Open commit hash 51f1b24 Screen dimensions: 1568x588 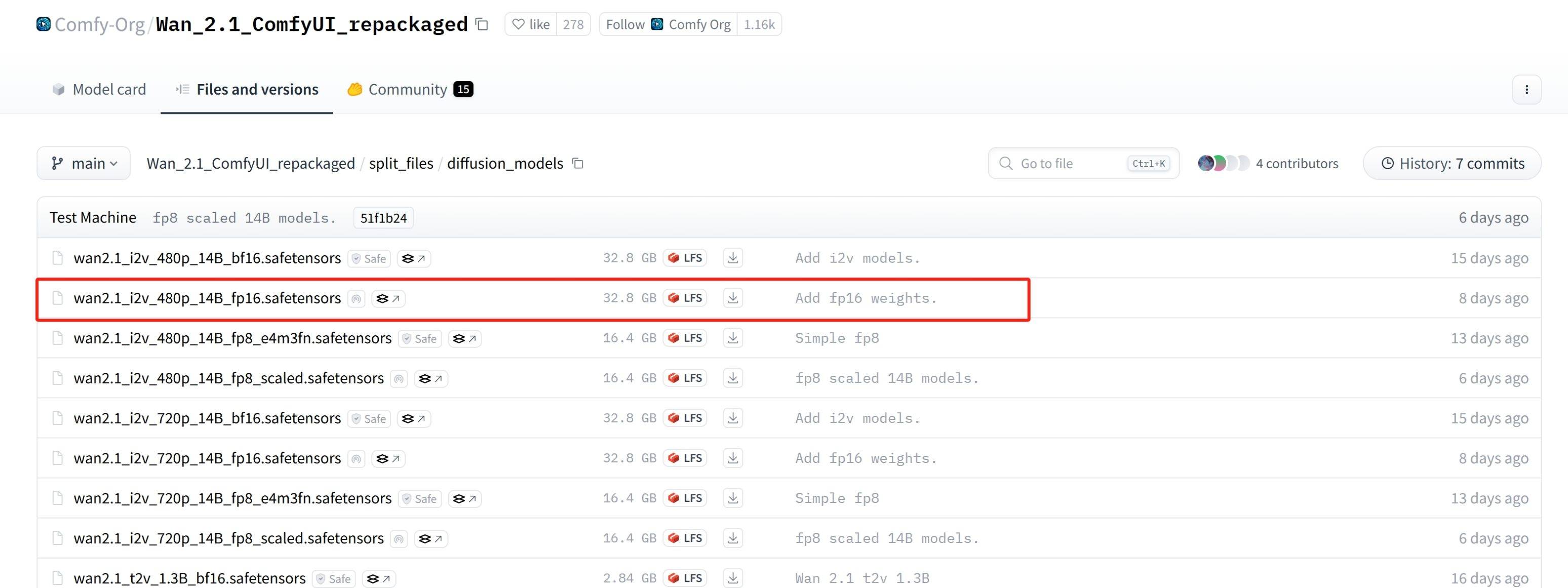click(x=383, y=218)
